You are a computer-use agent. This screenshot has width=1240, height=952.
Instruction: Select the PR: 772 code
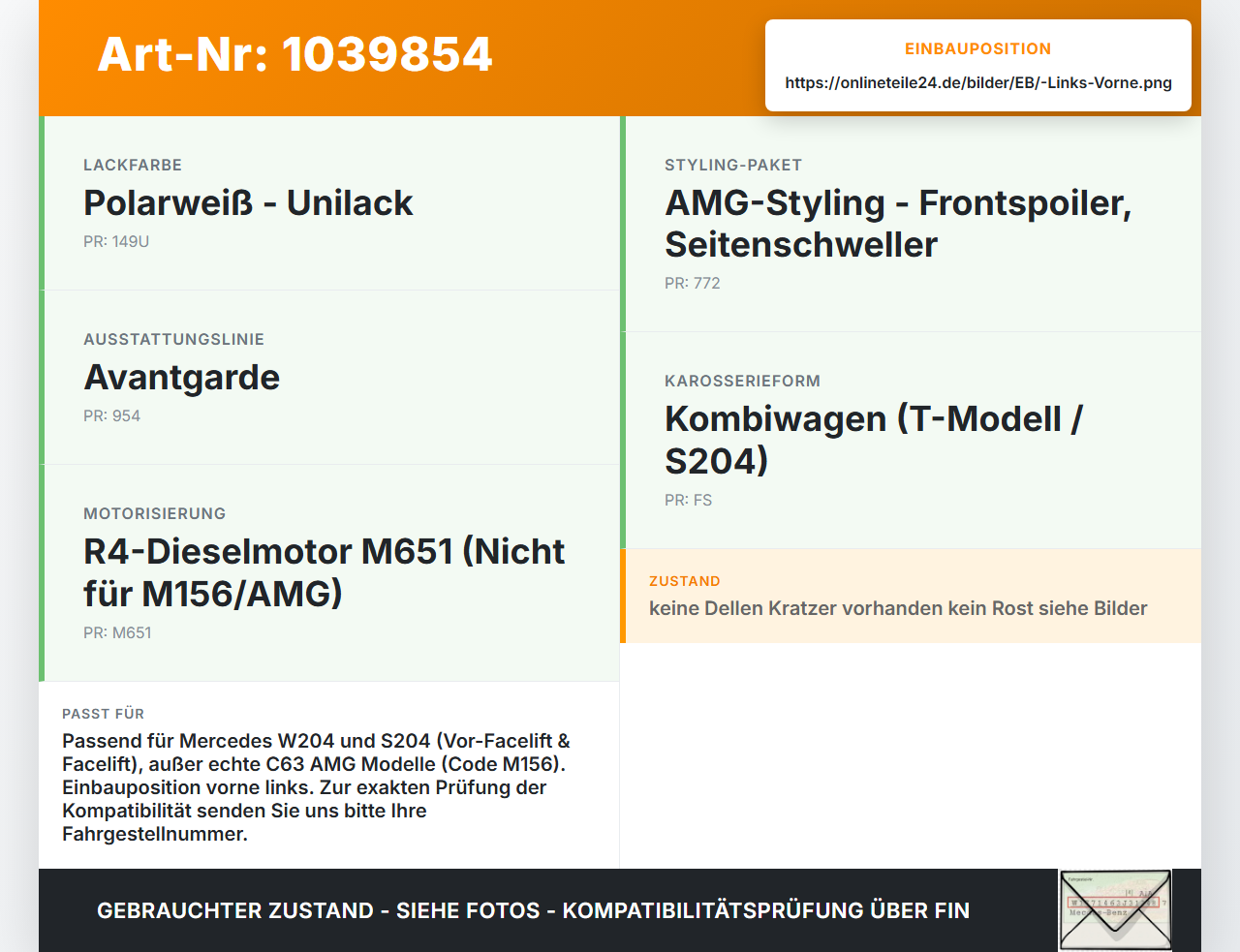(693, 283)
